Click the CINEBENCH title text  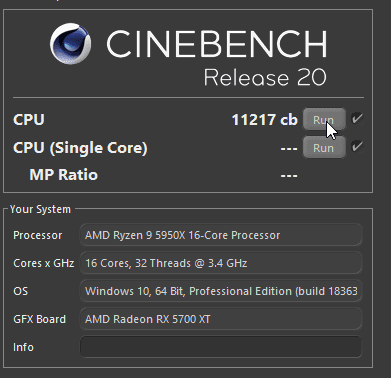point(217,44)
